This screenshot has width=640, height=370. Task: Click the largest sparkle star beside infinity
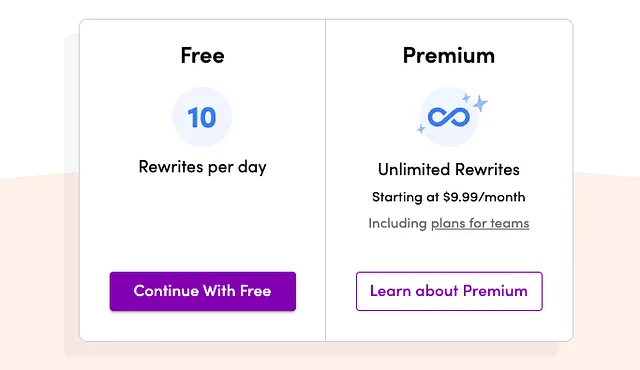(x=480, y=103)
